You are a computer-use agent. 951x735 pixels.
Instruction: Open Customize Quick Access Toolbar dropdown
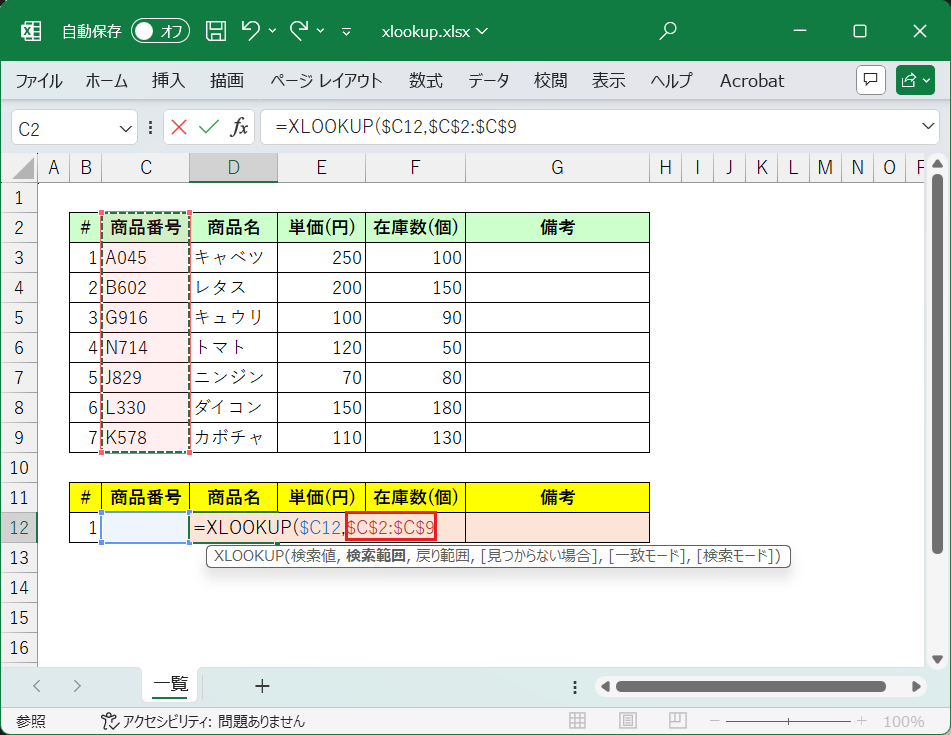(346, 31)
